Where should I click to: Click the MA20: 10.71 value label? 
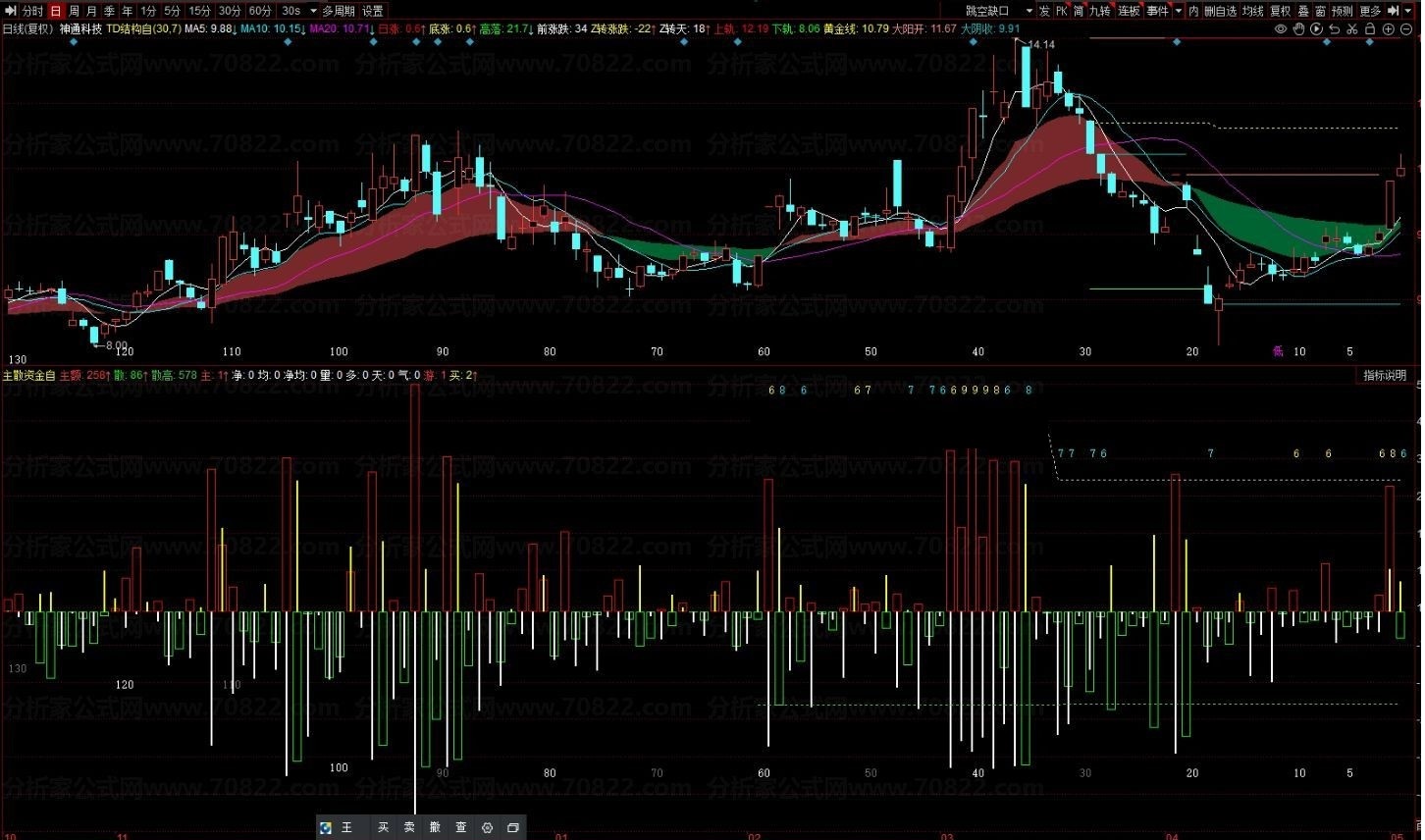(x=341, y=29)
